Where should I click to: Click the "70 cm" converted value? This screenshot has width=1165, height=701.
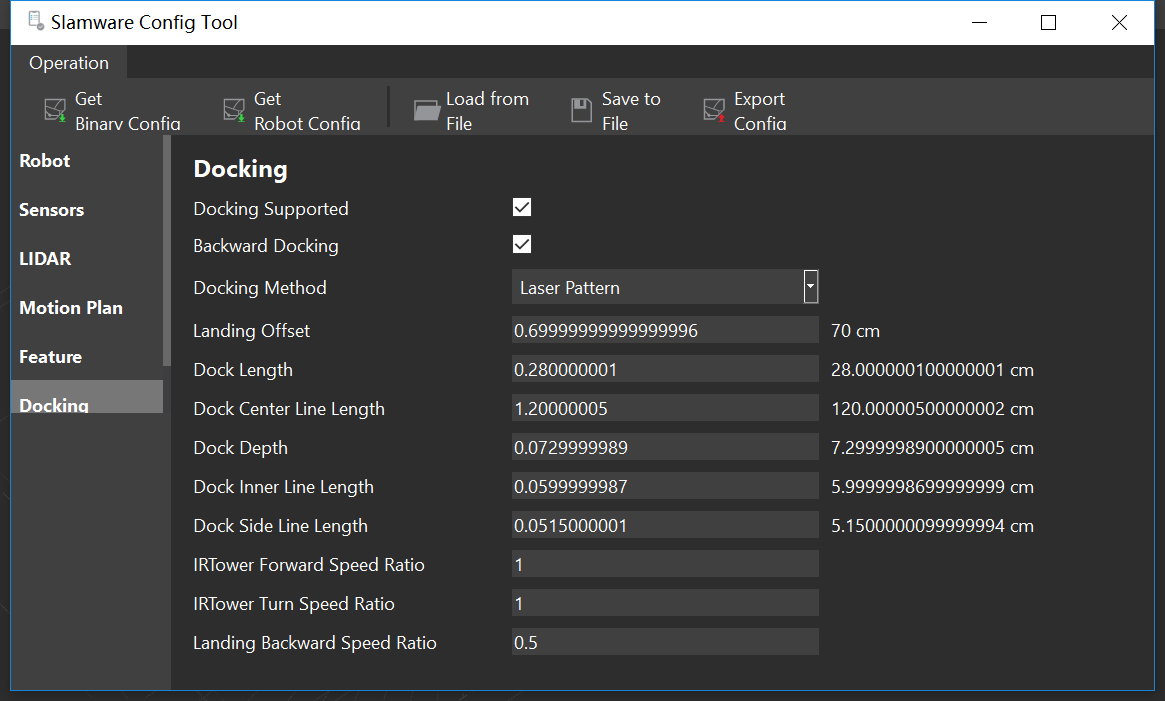pos(855,331)
